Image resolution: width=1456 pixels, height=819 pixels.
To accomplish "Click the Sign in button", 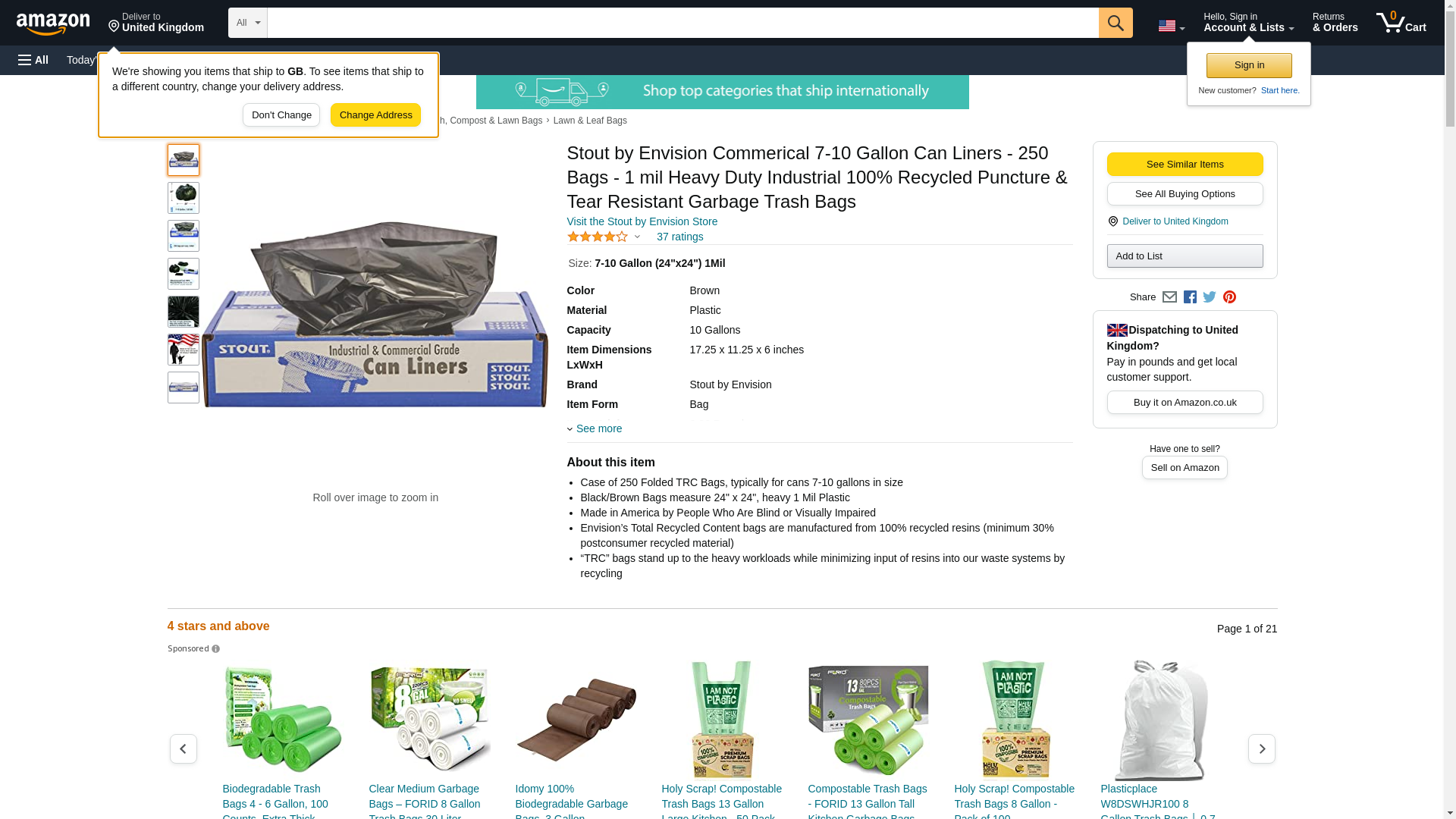I will pyautogui.click(x=1249, y=65).
